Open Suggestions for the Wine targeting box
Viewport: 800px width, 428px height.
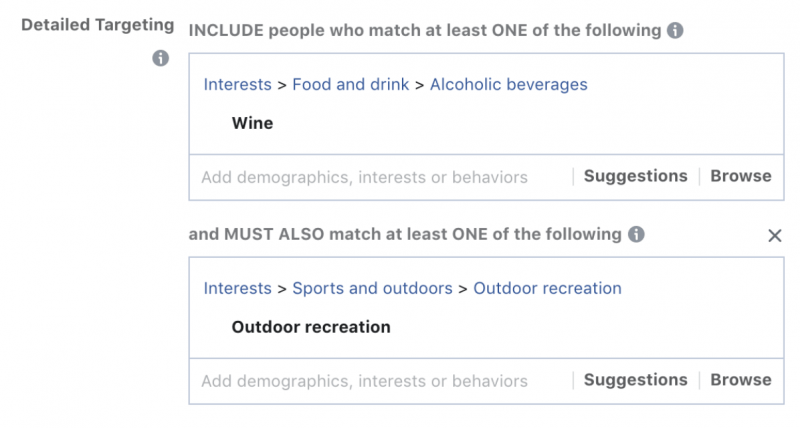pyautogui.click(x=635, y=176)
